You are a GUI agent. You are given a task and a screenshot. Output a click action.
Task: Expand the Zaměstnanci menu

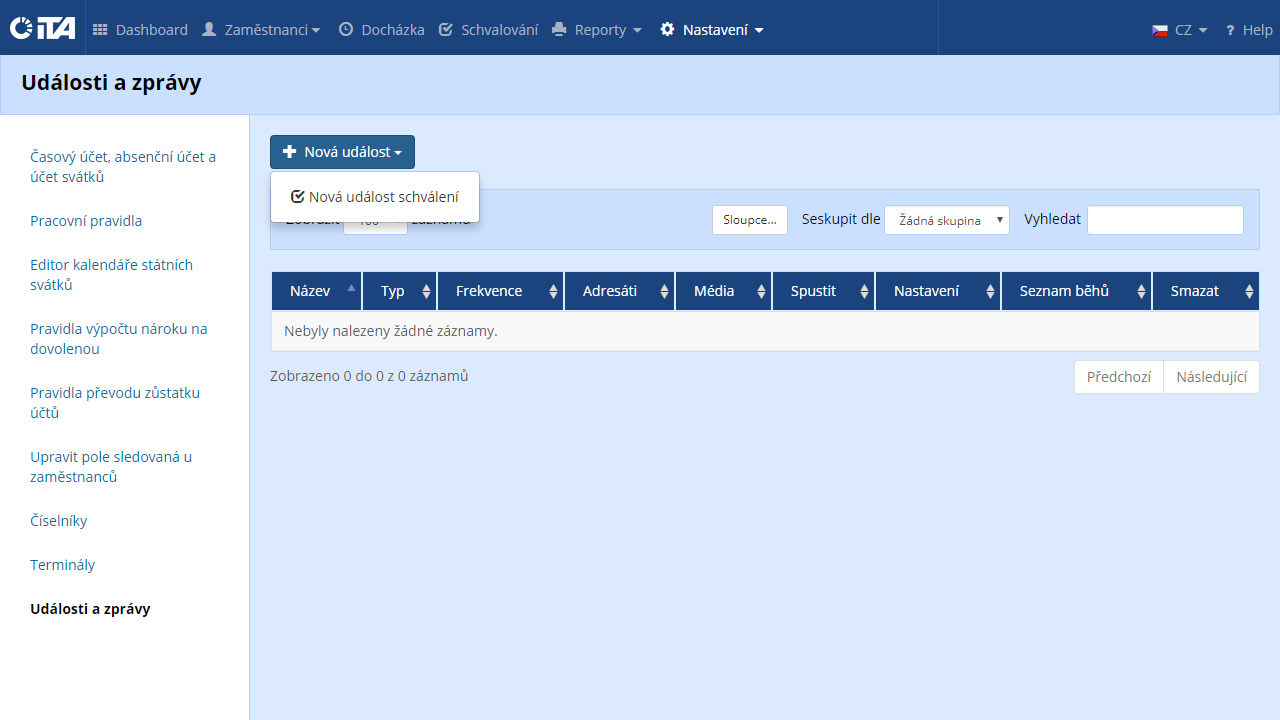[x=261, y=30]
